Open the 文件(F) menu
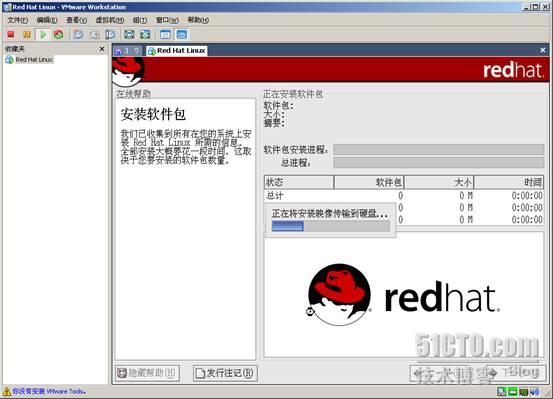553x399 pixels. [17, 20]
